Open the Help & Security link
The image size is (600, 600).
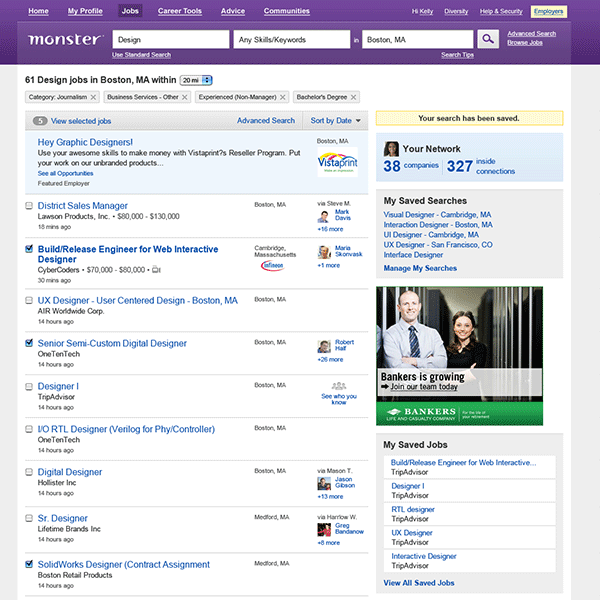[x=501, y=11]
